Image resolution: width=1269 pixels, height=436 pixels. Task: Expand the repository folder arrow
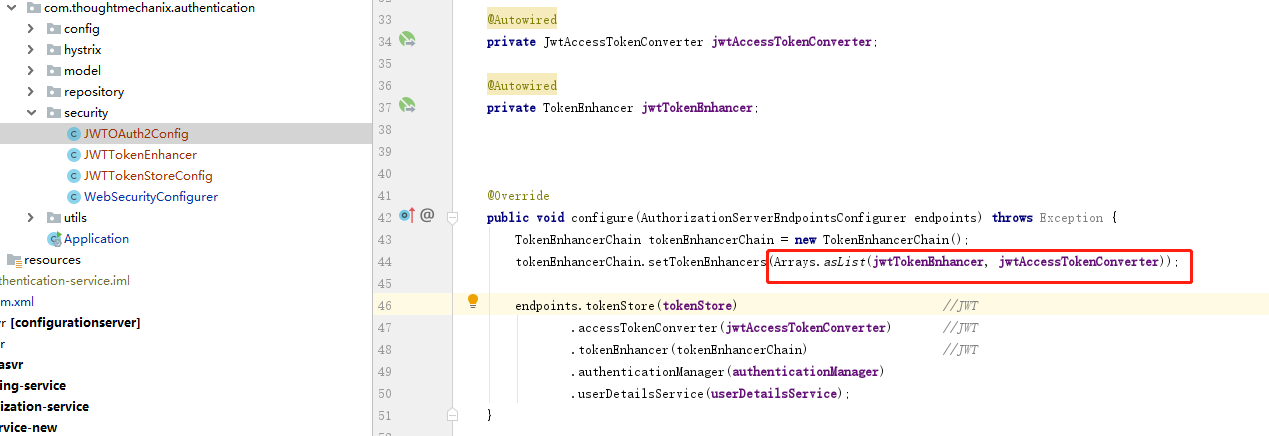pyautogui.click(x=31, y=92)
